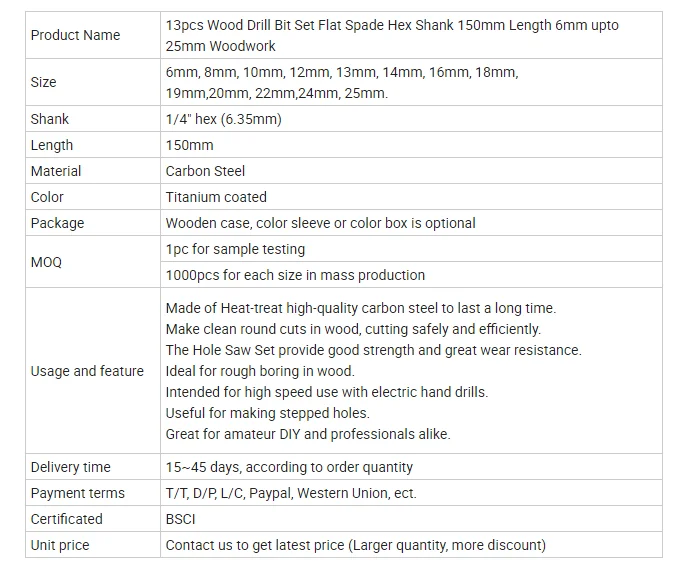Click the size list starting with 6mm
This screenshot has height=586, width=678.
(x=342, y=82)
